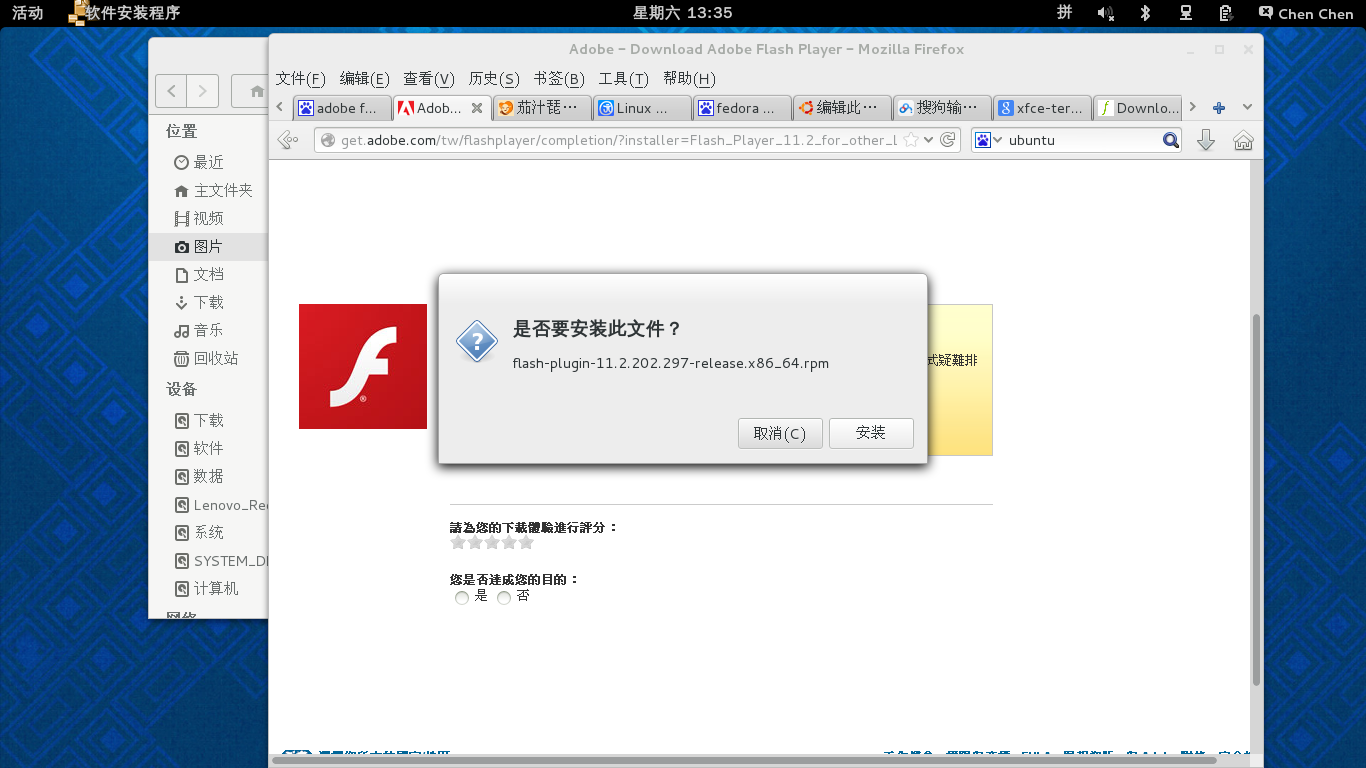Open 下载 under 位置 in sidebar
Screen dimensions: 1366x768
[207, 302]
